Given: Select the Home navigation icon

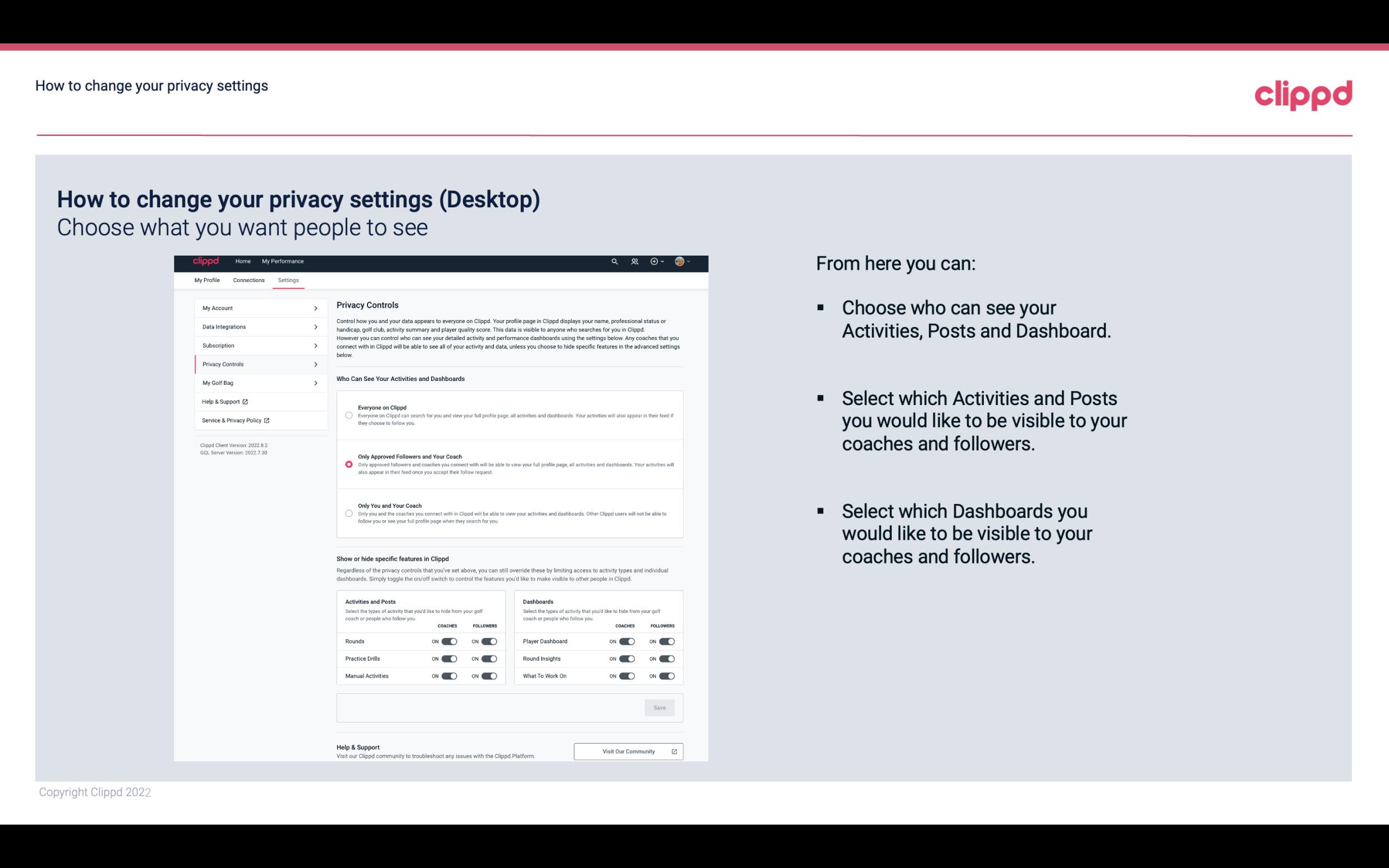Looking at the screenshot, I should coord(243,261).
